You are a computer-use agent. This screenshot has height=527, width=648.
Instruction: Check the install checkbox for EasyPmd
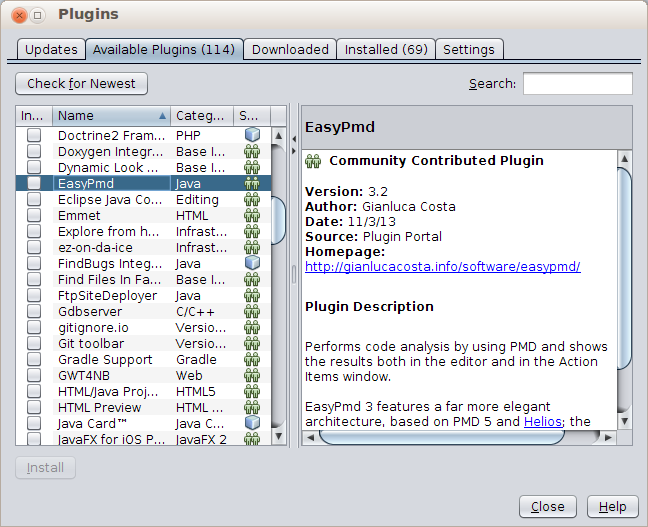point(34,183)
